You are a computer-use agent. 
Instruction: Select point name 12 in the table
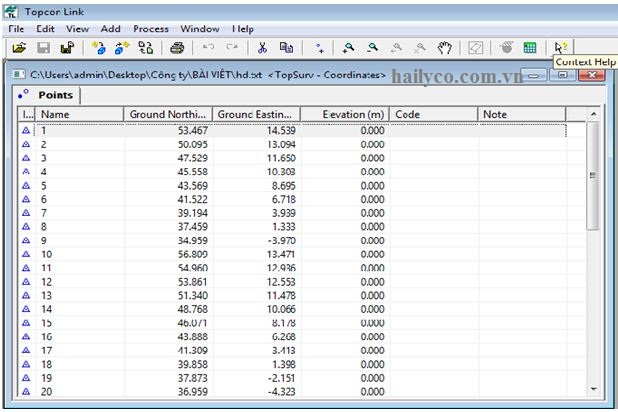47,282
